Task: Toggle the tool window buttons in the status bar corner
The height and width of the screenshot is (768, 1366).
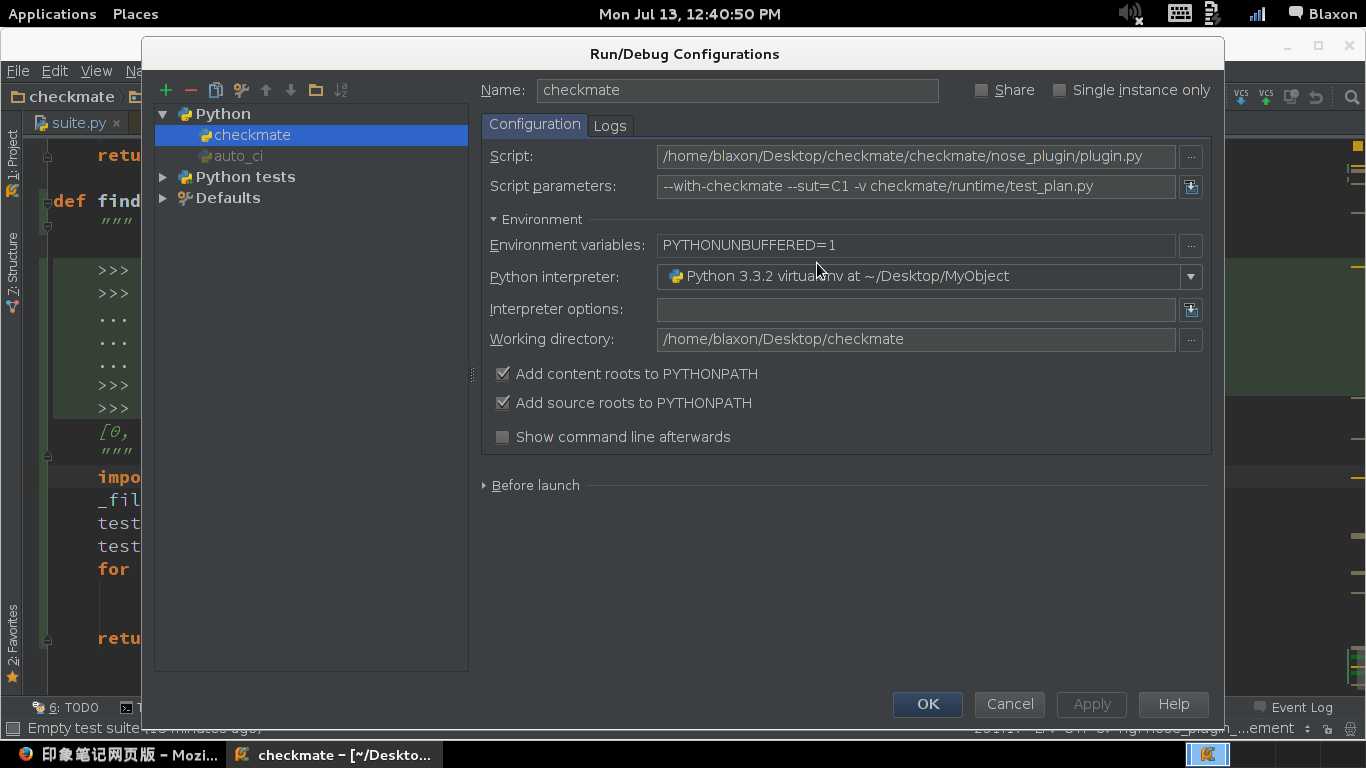Action: pyautogui.click(x=13, y=729)
